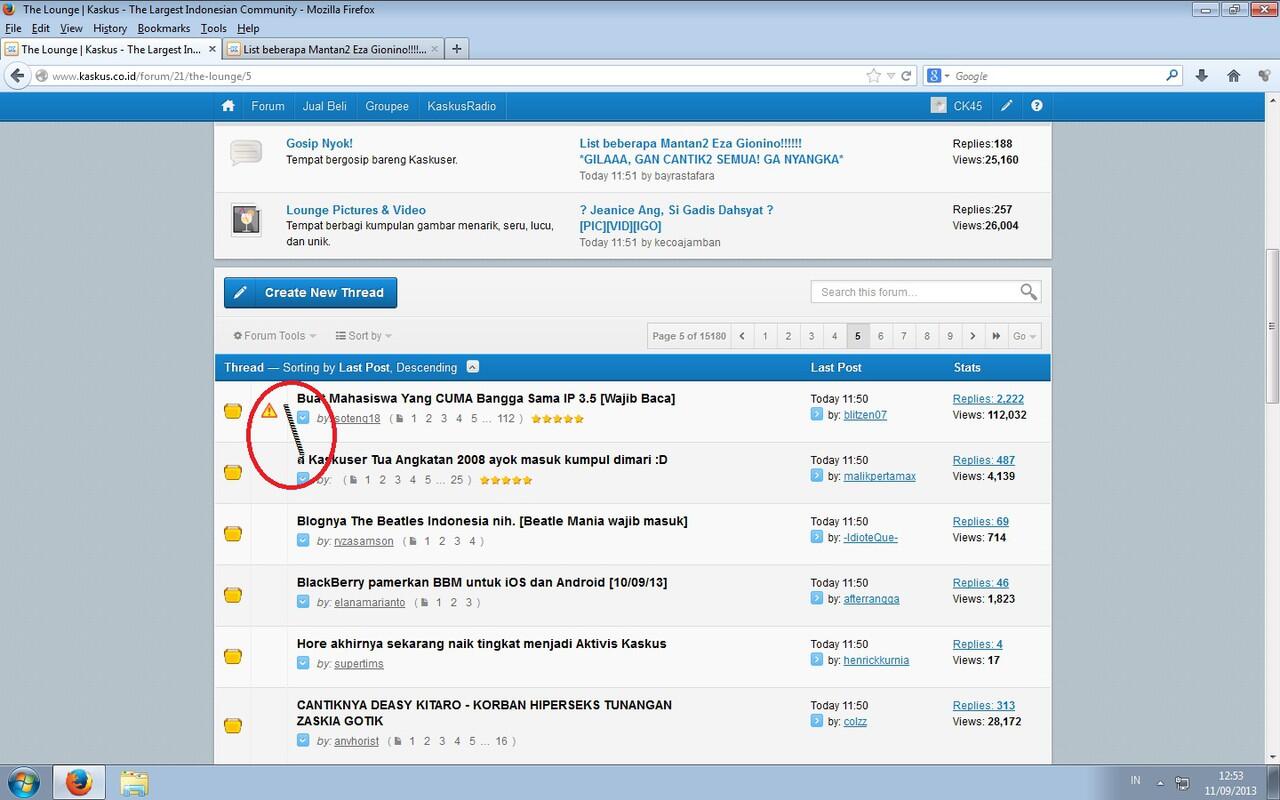
Task: Jump to last page double-arrow
Action: (x=996, y=336)
